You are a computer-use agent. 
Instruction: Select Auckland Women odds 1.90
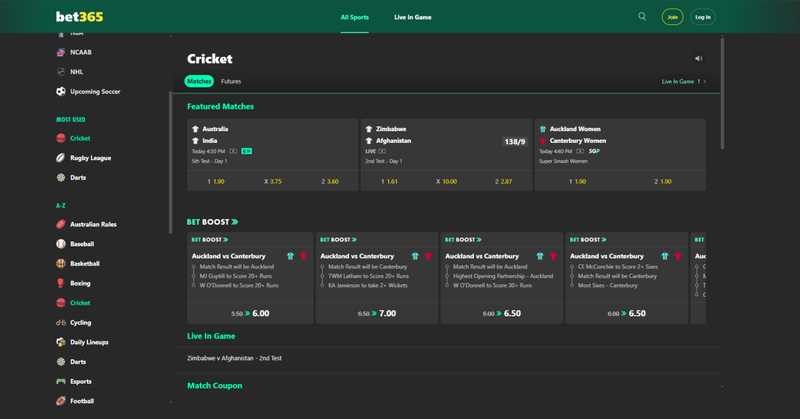(578, 181)
